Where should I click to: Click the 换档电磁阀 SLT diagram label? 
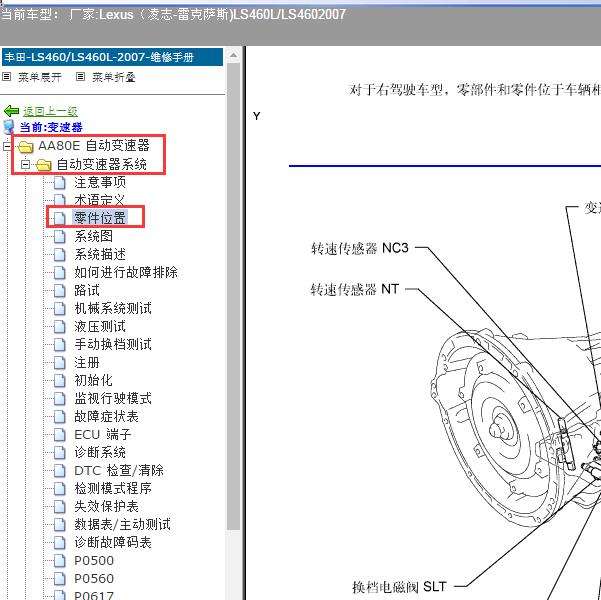pos(399,587)
